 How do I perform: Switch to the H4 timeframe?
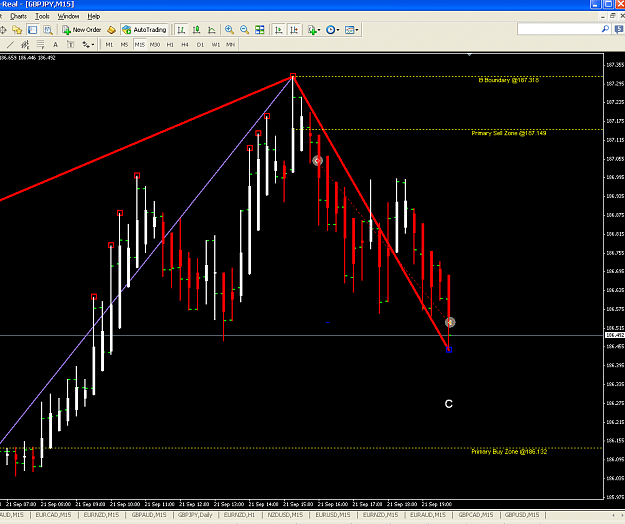coord(185,45)
